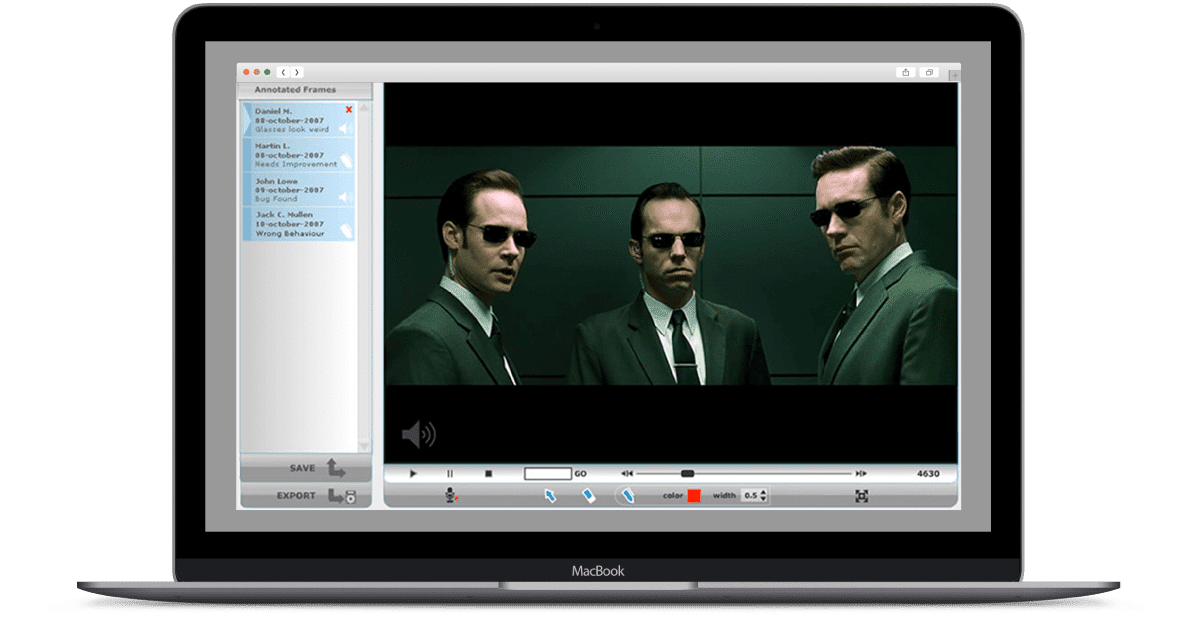This screenshot has width=1200, height=620.
Task: Click the EXPORT button
Action: 305,495
